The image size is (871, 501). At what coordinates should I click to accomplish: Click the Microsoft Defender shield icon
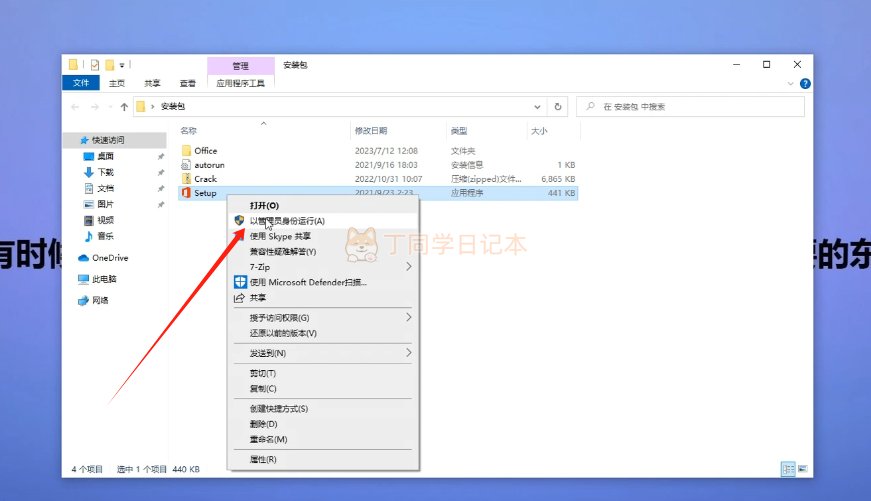(240, 282)
